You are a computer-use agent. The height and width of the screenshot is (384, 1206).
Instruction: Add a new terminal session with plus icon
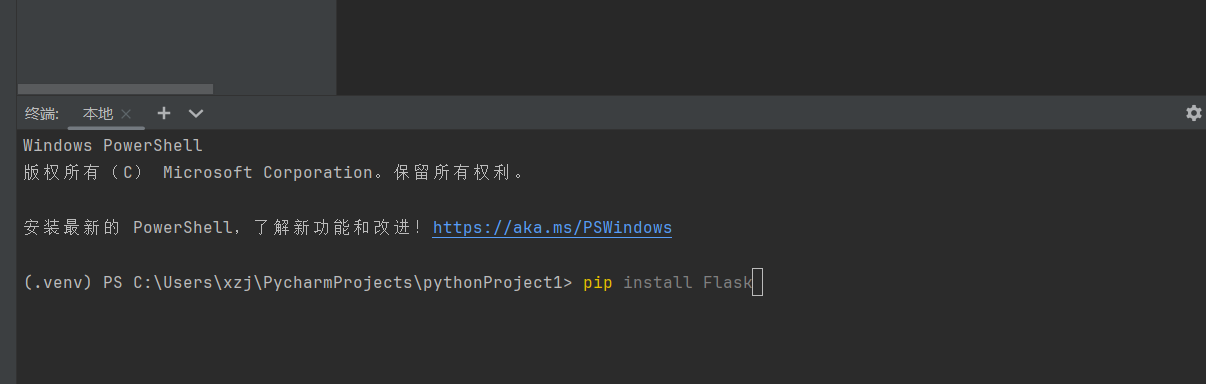click(164, 113)
